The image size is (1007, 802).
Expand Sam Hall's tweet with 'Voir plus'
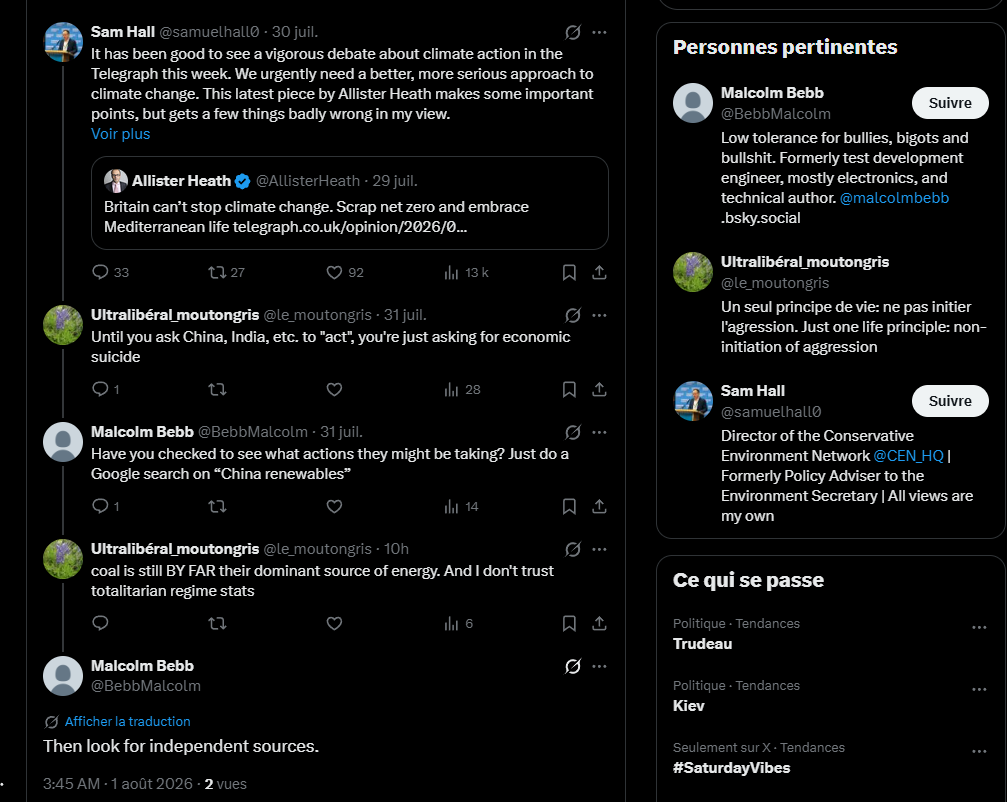tap(121, 134)
